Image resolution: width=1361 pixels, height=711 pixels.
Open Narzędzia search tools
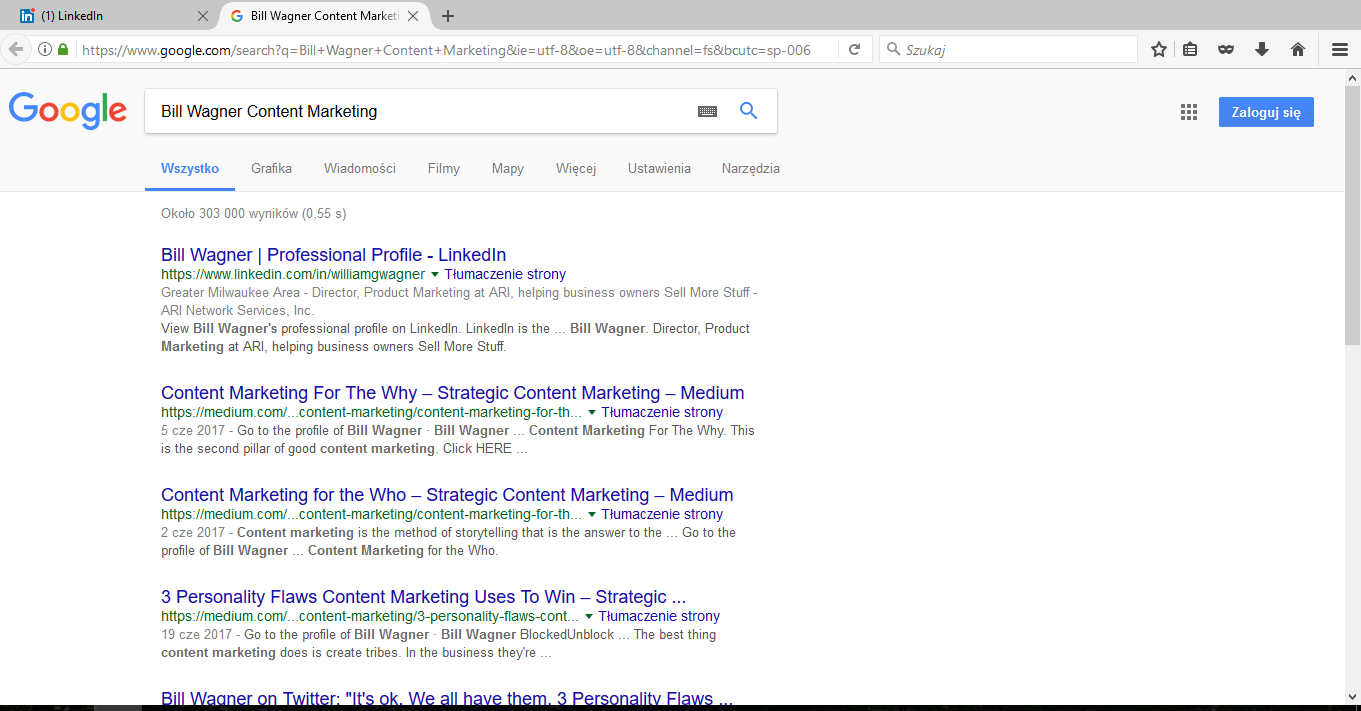pos(751,168)
